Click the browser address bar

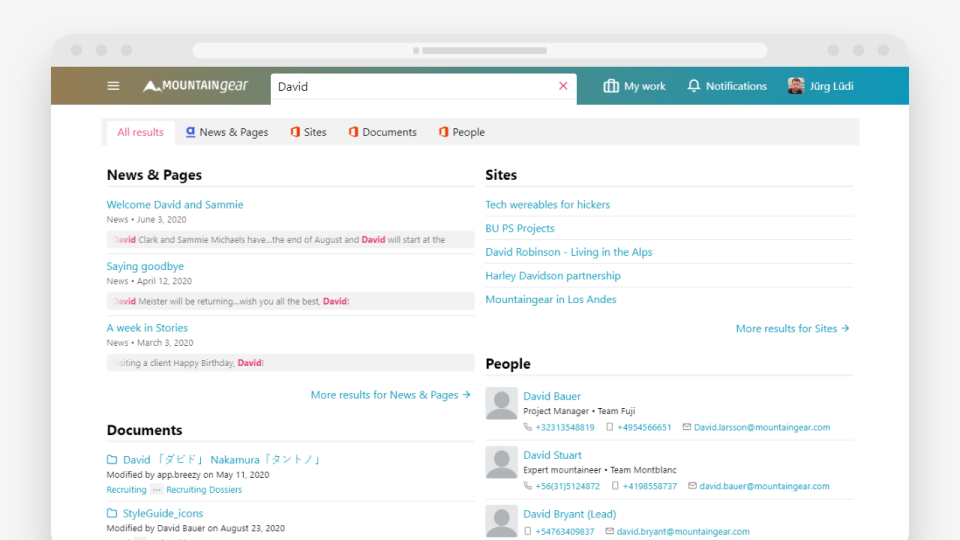[x=480, y=50]
